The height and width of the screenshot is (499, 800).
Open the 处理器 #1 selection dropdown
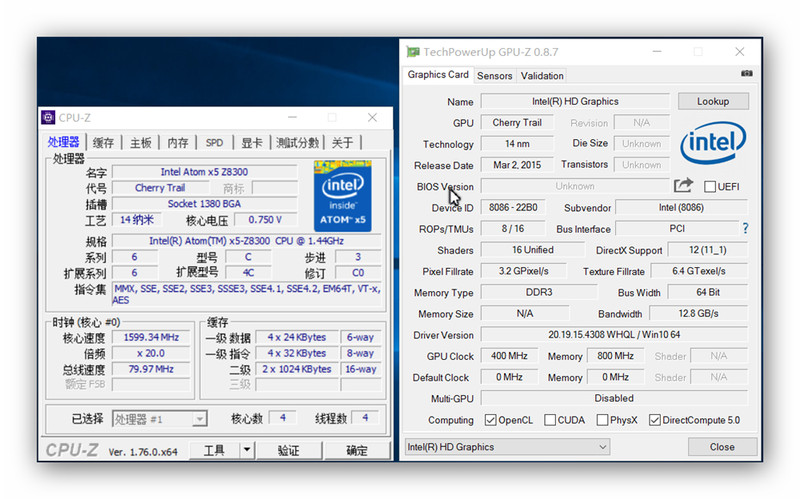pyautogui.click(x=199, y=419)
